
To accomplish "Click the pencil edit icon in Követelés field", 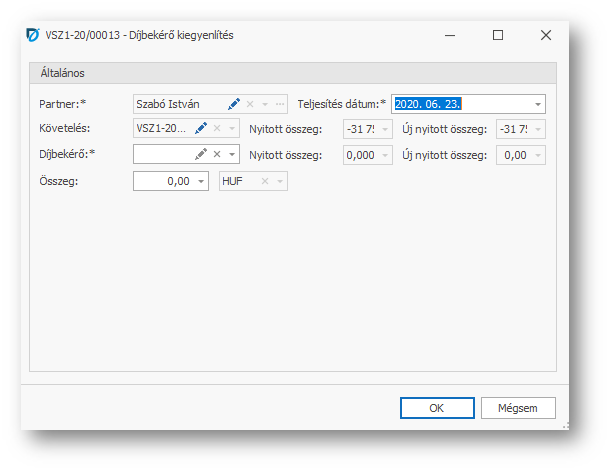I will (201, 128).
